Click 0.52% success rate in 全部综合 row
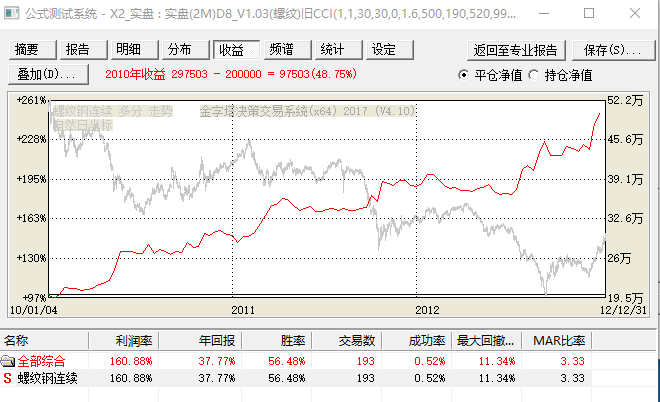660x402 pixels. pyautogui.click(x=429, y=361)
